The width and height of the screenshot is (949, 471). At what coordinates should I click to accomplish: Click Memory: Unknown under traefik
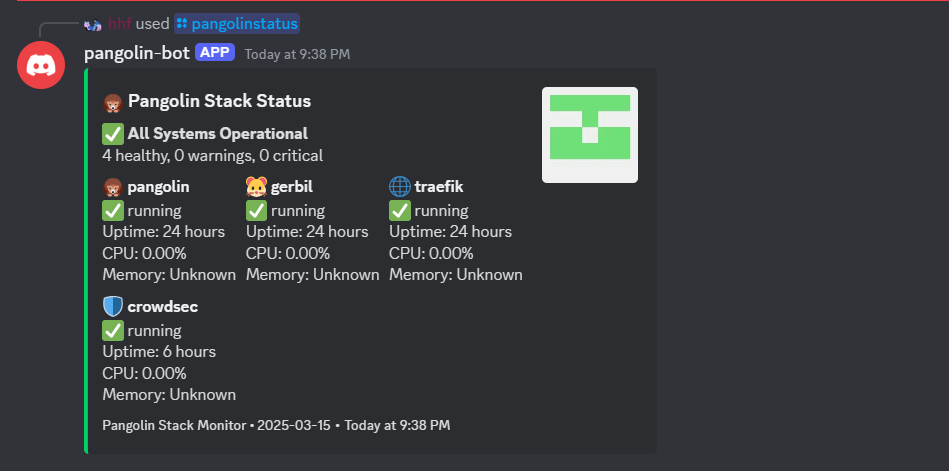tap(456, 275)
